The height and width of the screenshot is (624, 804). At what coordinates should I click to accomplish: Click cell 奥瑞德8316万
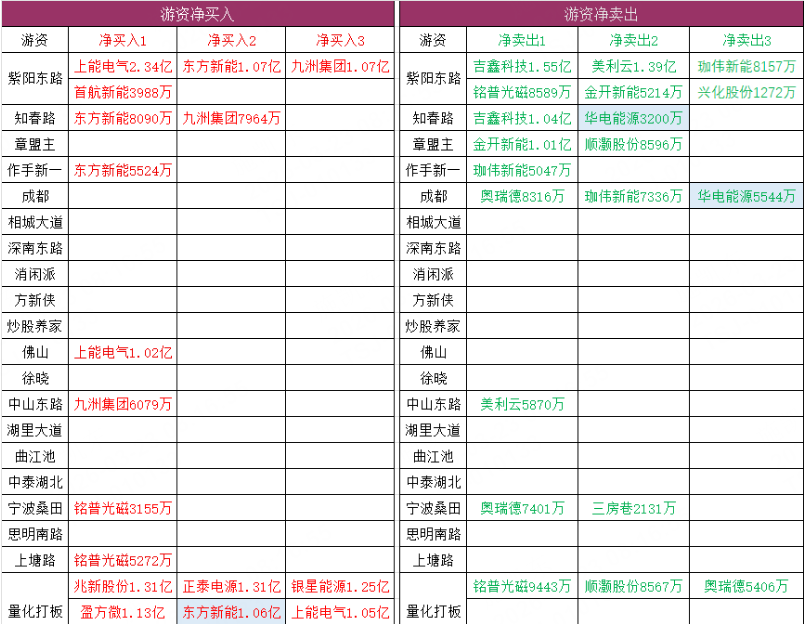(x=522, y=196)
